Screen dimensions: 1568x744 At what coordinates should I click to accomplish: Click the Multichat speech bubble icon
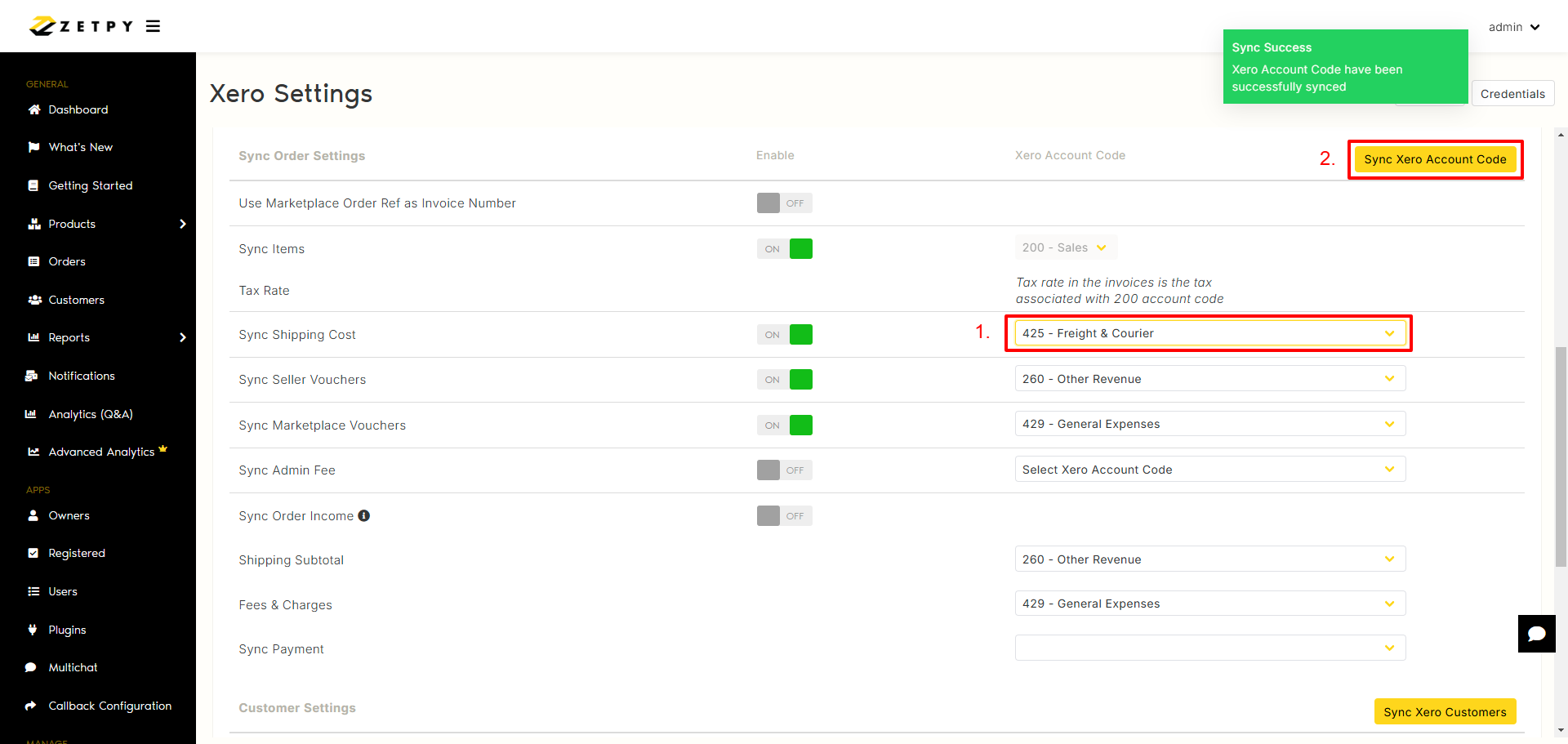click(x=31, y=667)
